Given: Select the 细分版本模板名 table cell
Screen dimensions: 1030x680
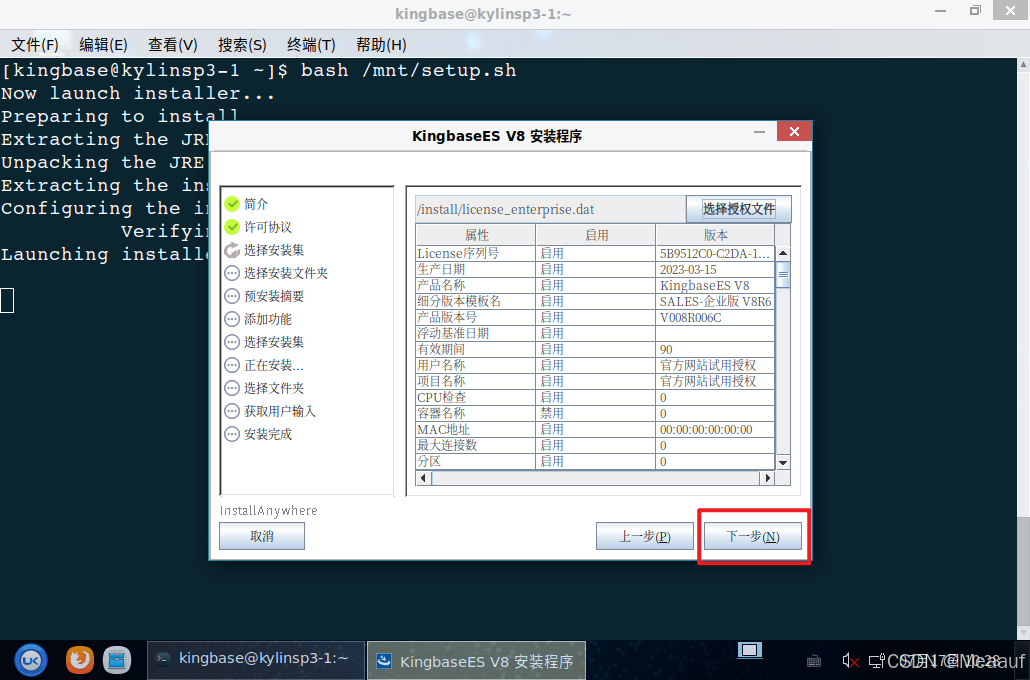Looking at the screenshot, I should point(476,301).
